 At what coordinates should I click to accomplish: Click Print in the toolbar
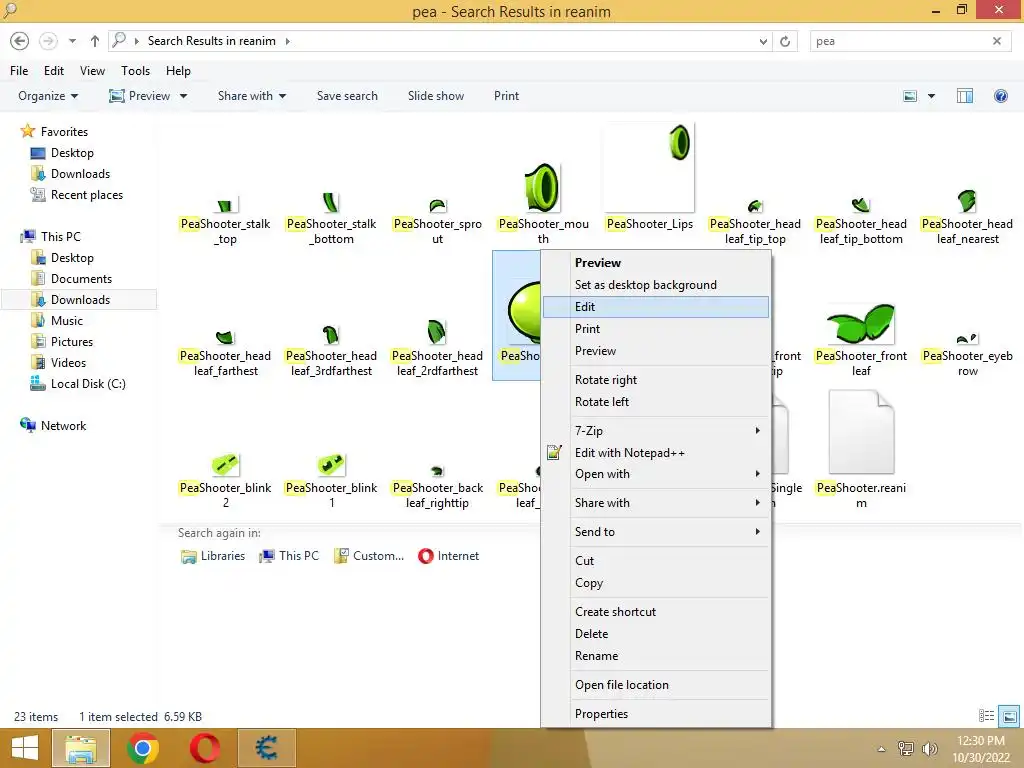point(506,96)
